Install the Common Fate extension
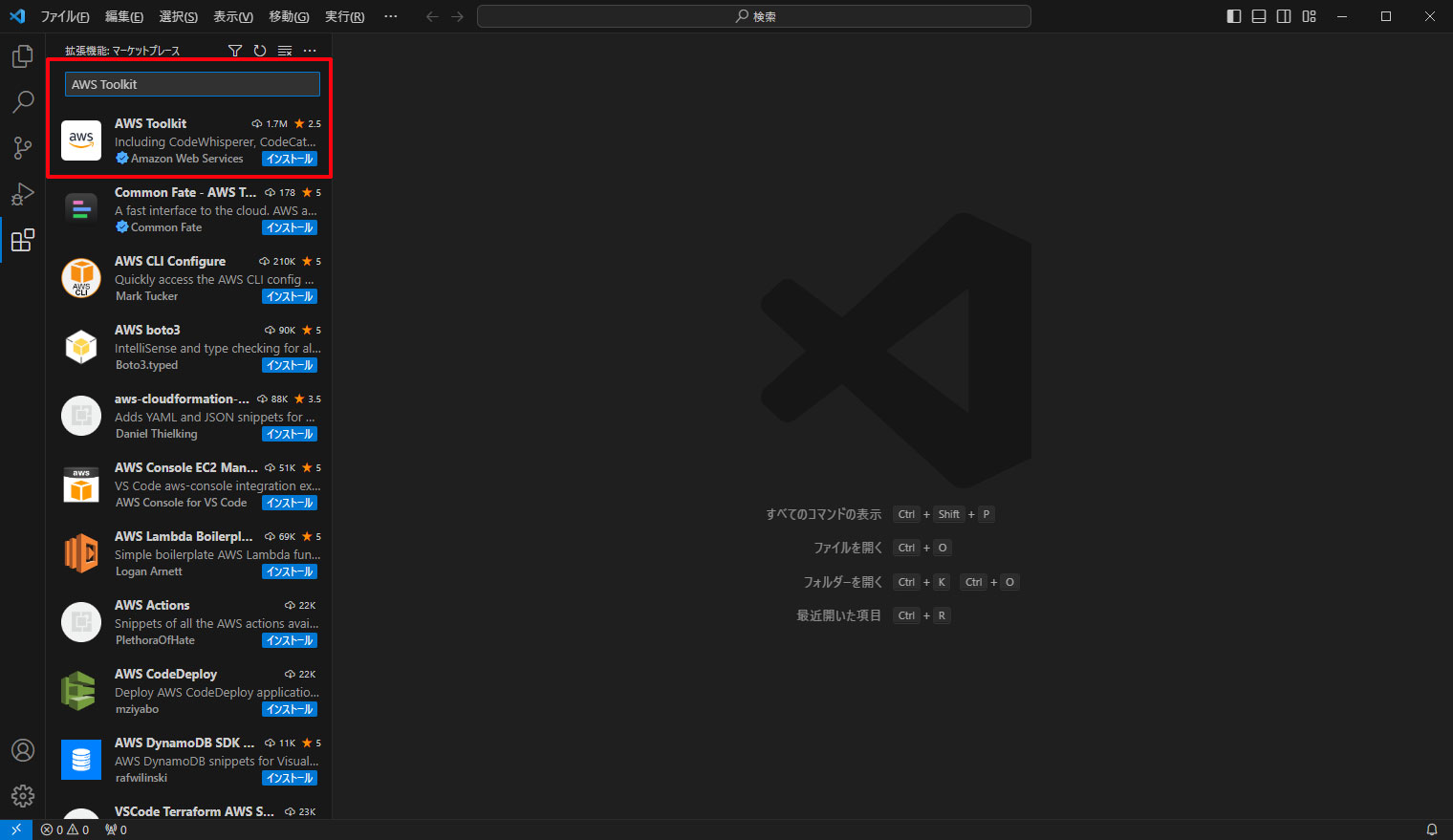This screenshot has width=1453, height=840. (x=290, y=227)
